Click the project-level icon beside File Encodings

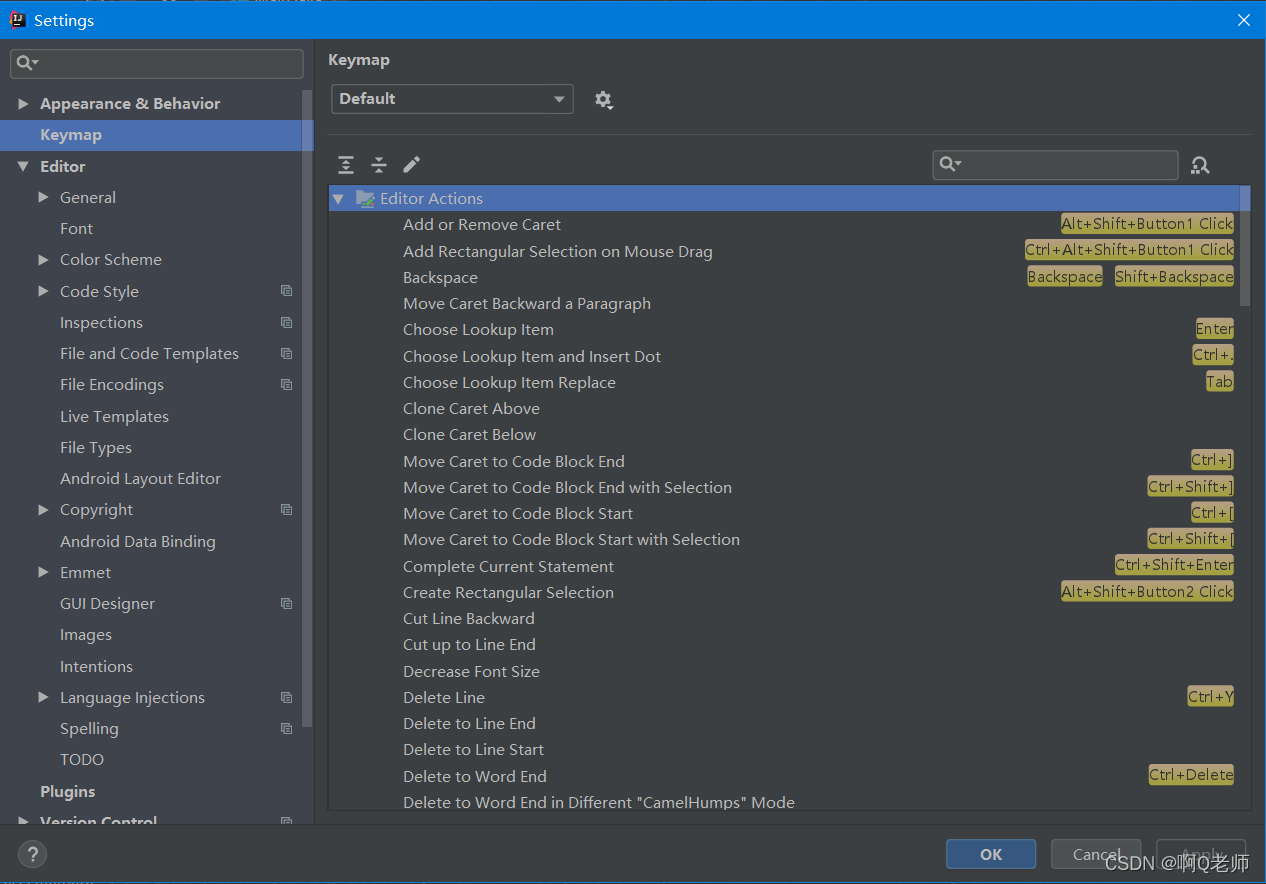(287, 384)
